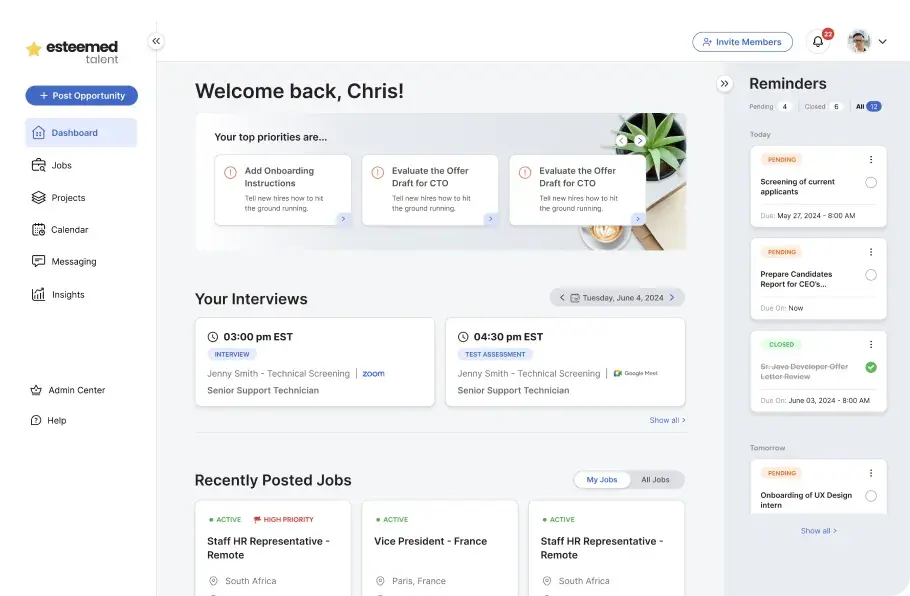This screenshot has width=910, height=596.
Task: Open the notifications bell
Action: point(817,41)
